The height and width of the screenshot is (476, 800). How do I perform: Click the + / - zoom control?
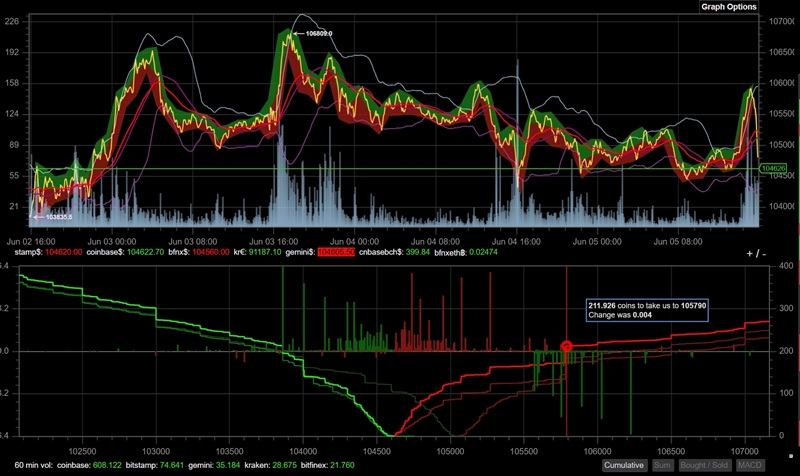(756, 254)
